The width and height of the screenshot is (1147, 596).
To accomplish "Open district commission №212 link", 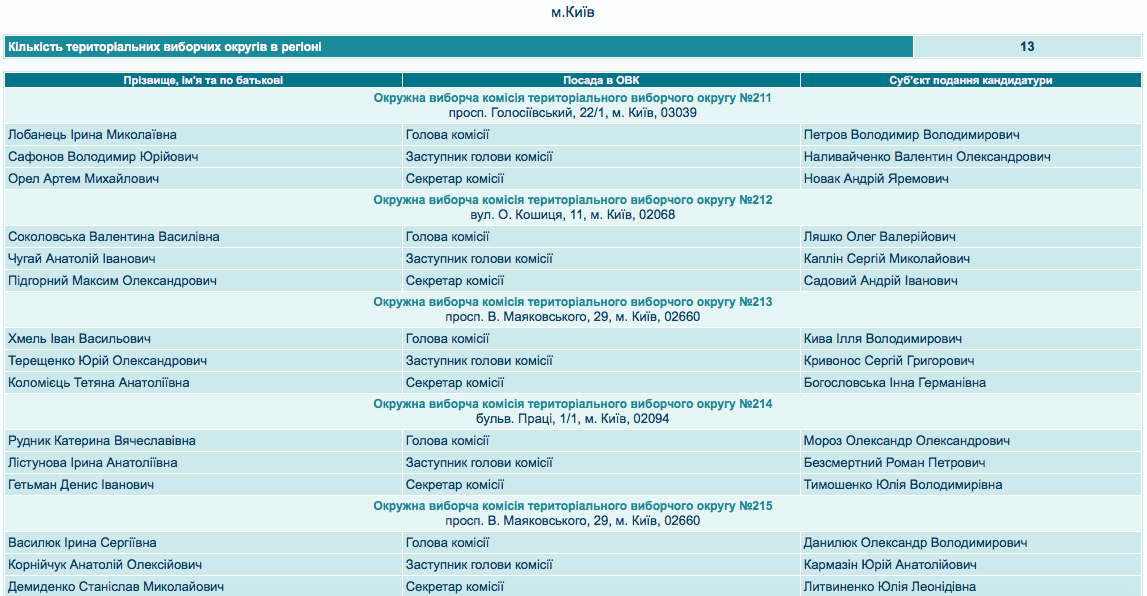I will pos(572,200).
